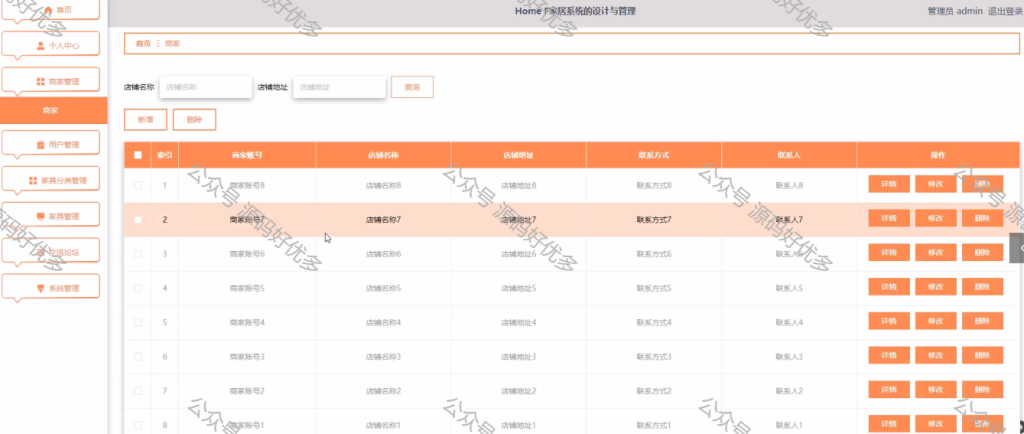
Task: Click the 新增 button
Action: 146,119
